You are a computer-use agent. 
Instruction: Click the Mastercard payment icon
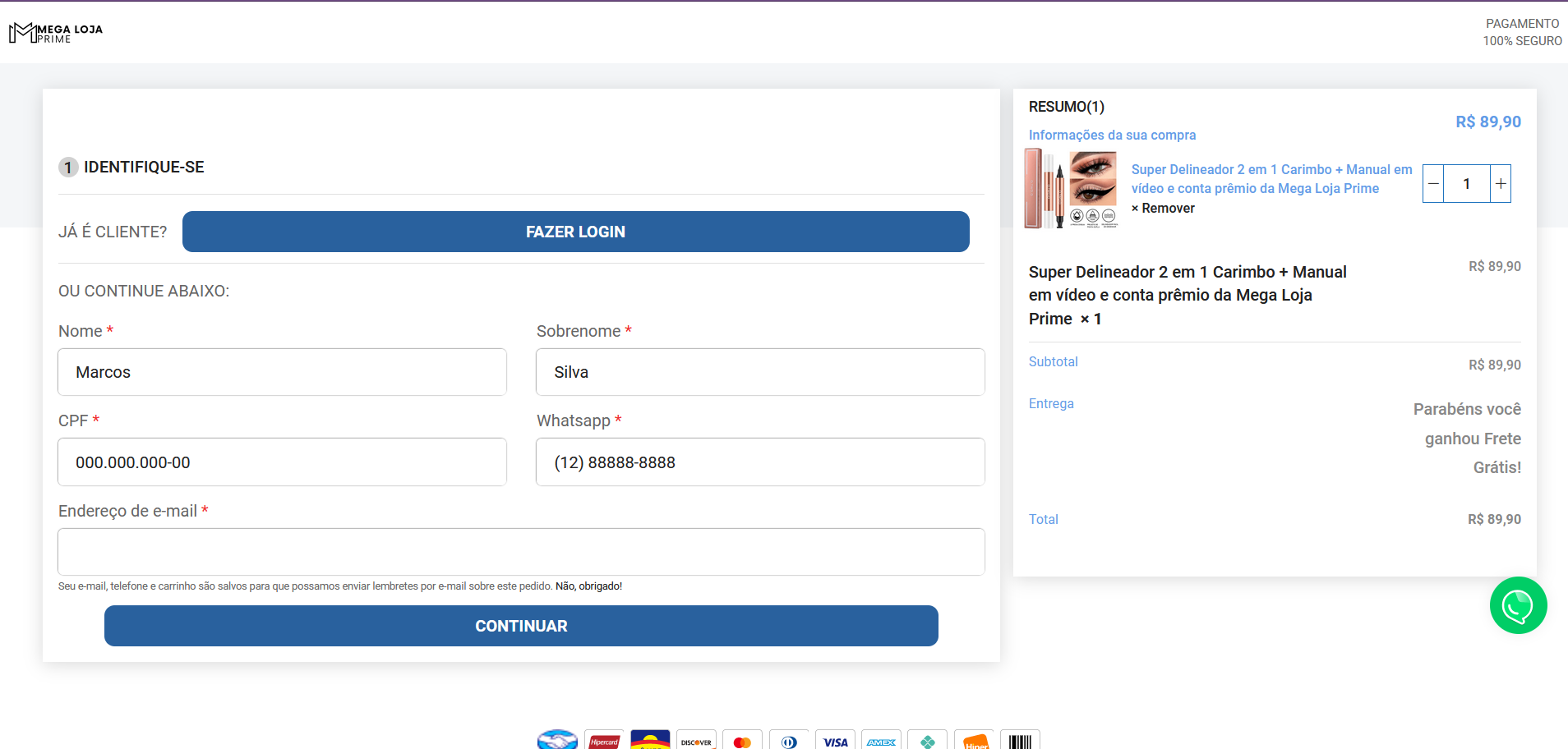point(742,741)
